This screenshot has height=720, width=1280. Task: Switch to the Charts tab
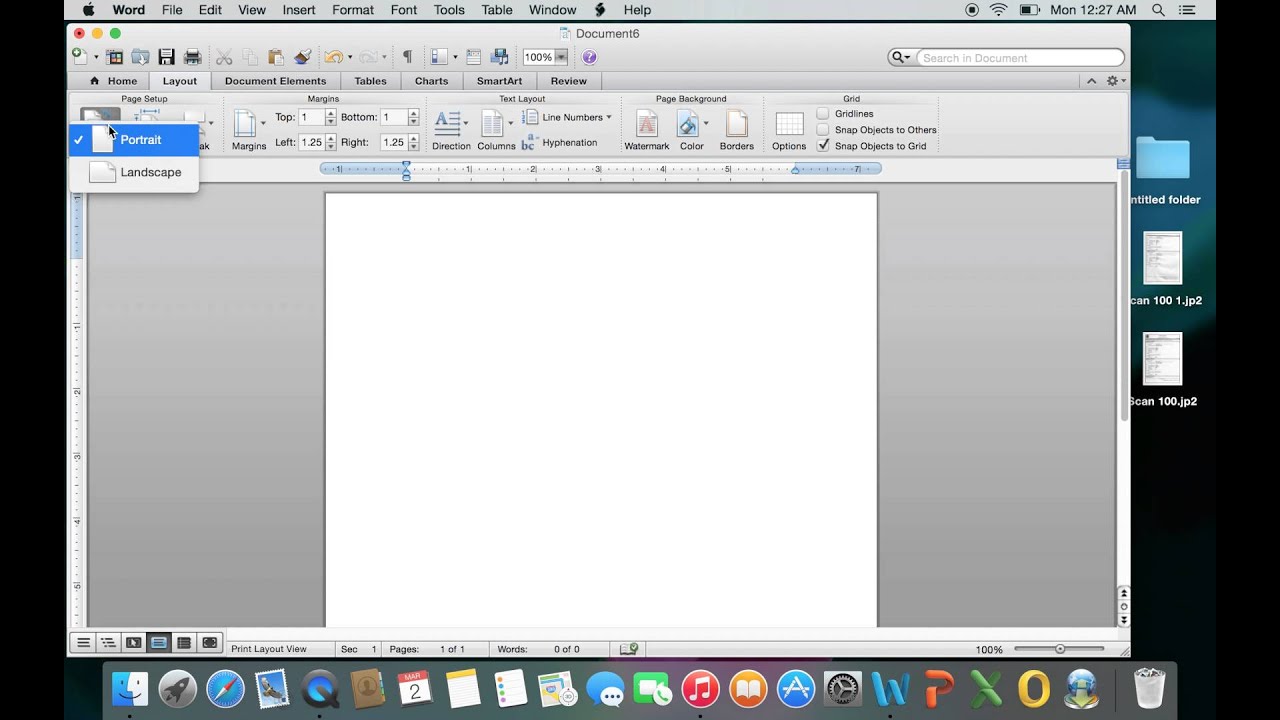(431, 81)
